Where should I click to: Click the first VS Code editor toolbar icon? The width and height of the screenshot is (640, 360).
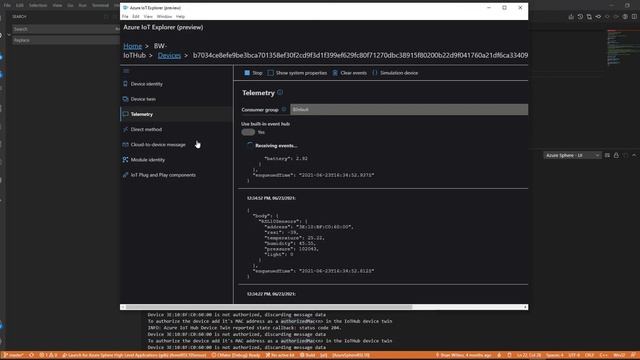tap(571, 17)
